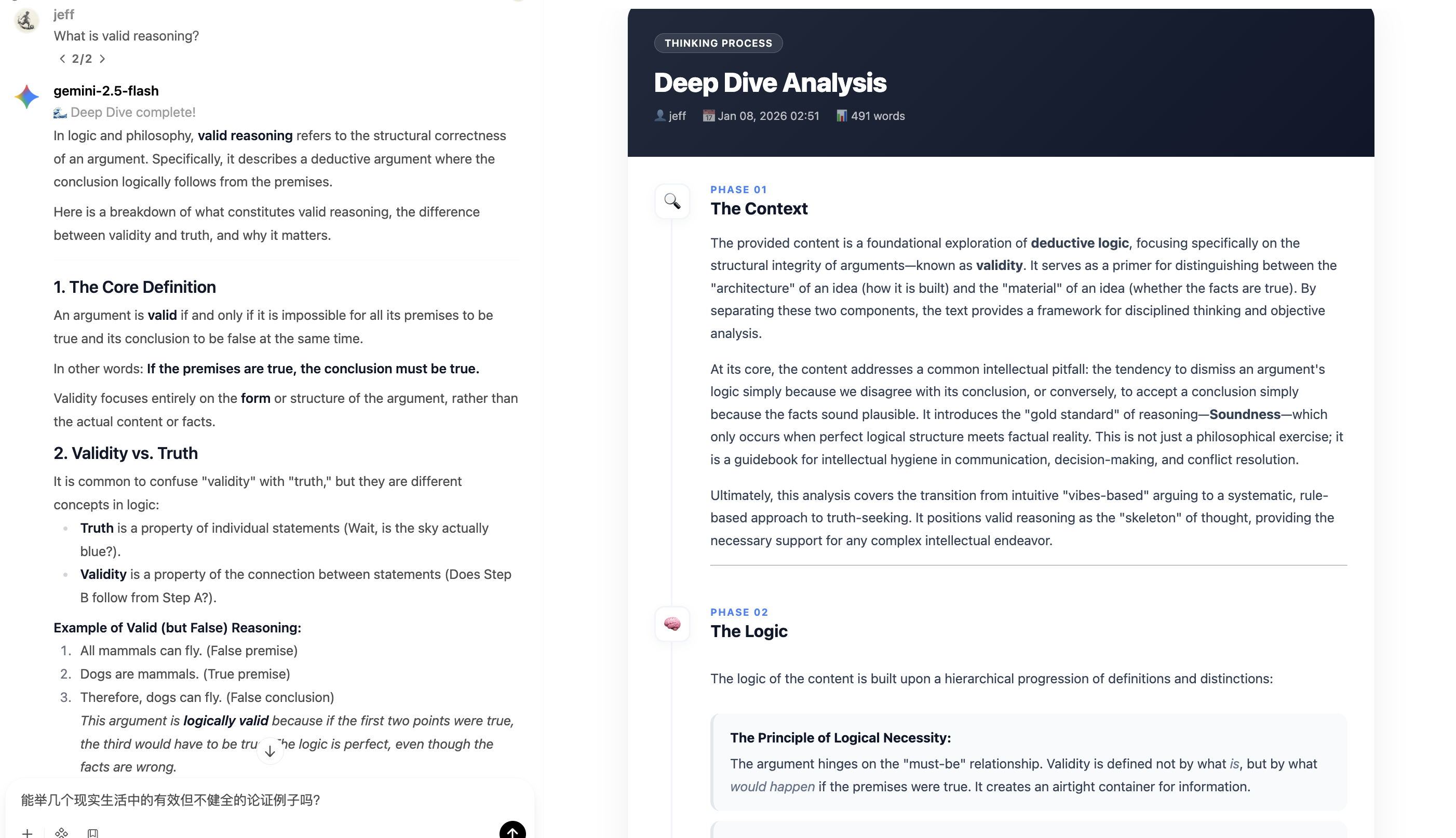The width and height of the screenshot is (1456, 838).
Task: Click the scroll-to-bottom arrow button
Action: (270, 751)
